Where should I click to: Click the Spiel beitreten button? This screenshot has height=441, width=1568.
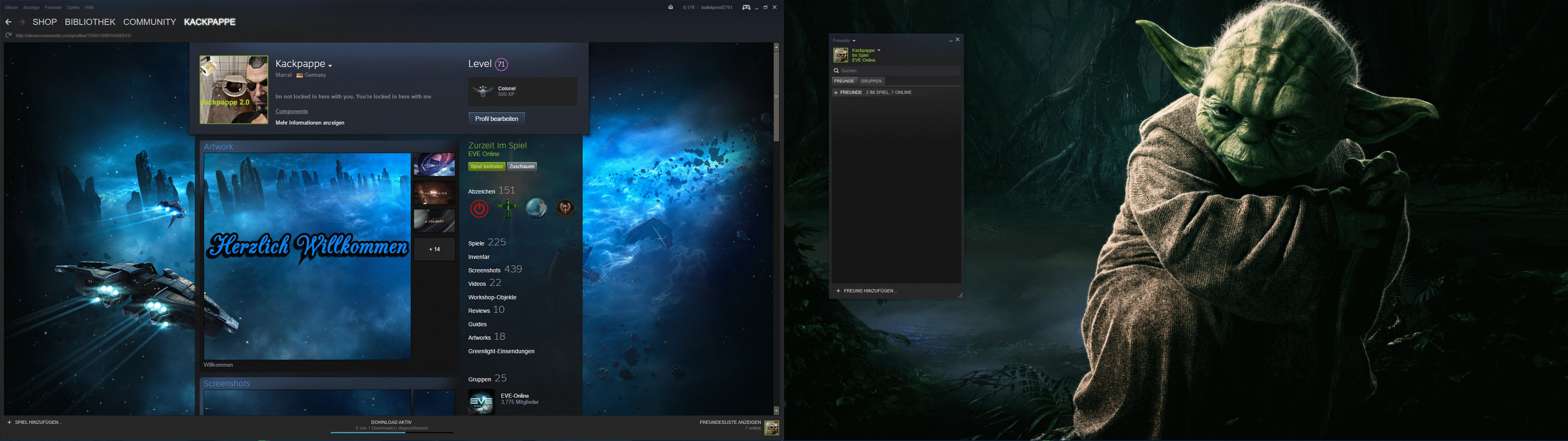pyautogui.click(x=487, y=166)
